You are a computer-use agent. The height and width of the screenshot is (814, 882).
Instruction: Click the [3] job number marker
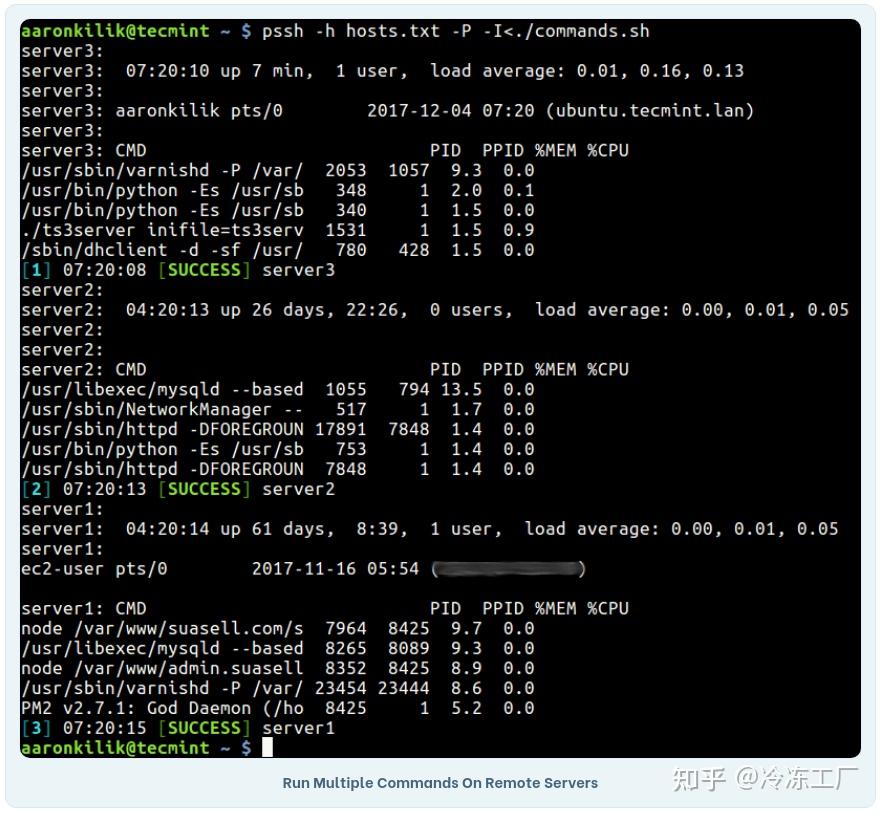(36, 728)
